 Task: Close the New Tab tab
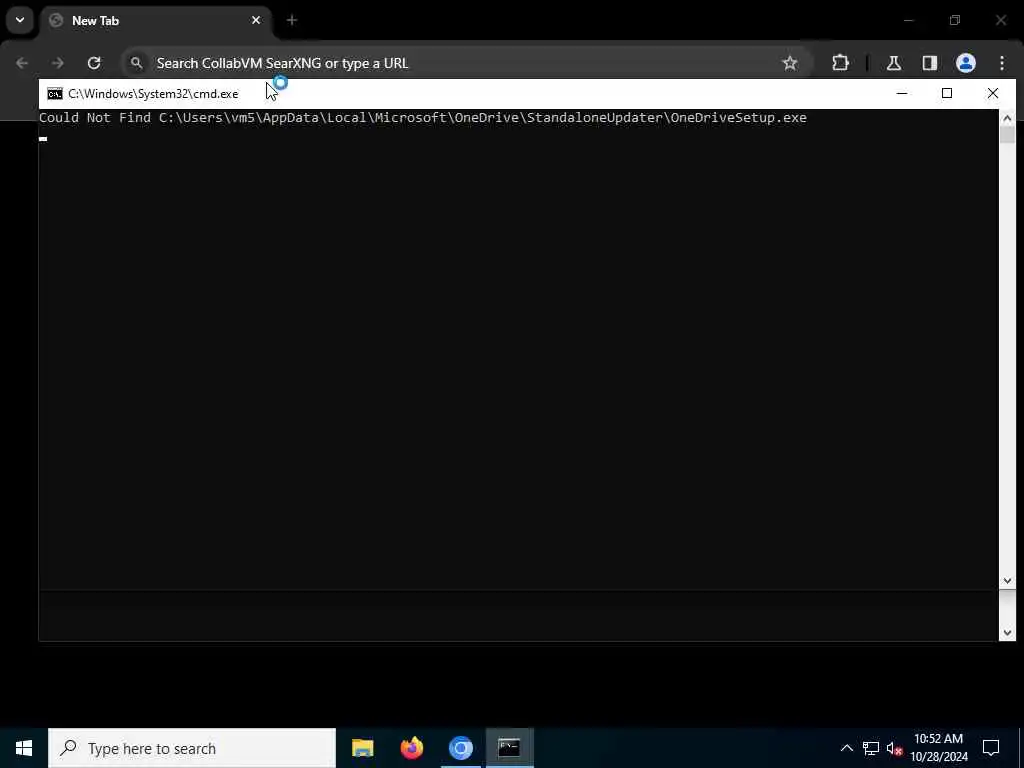click(x=256, y=20)
